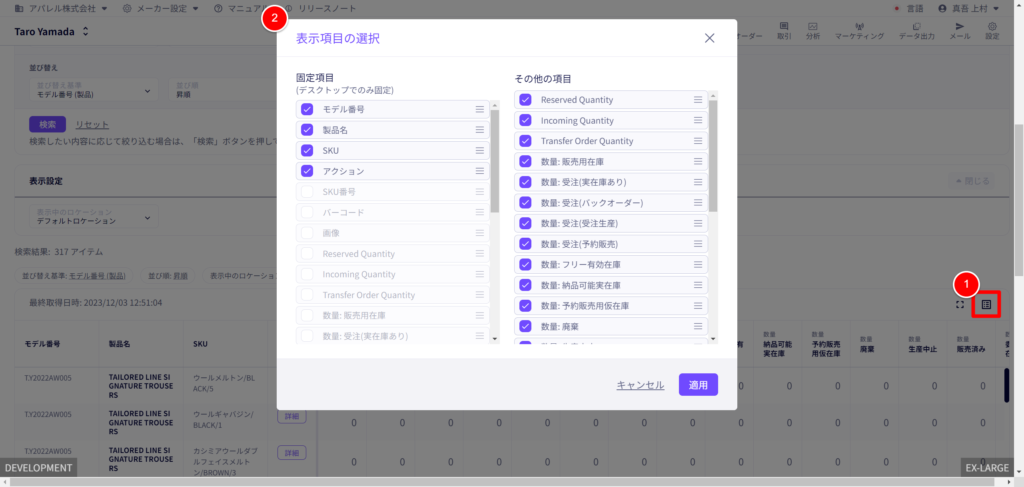Grab drag handle of 数量: 納品可能実在庫
Viewport: 1024px width, 487px height.
click(698, 285)
